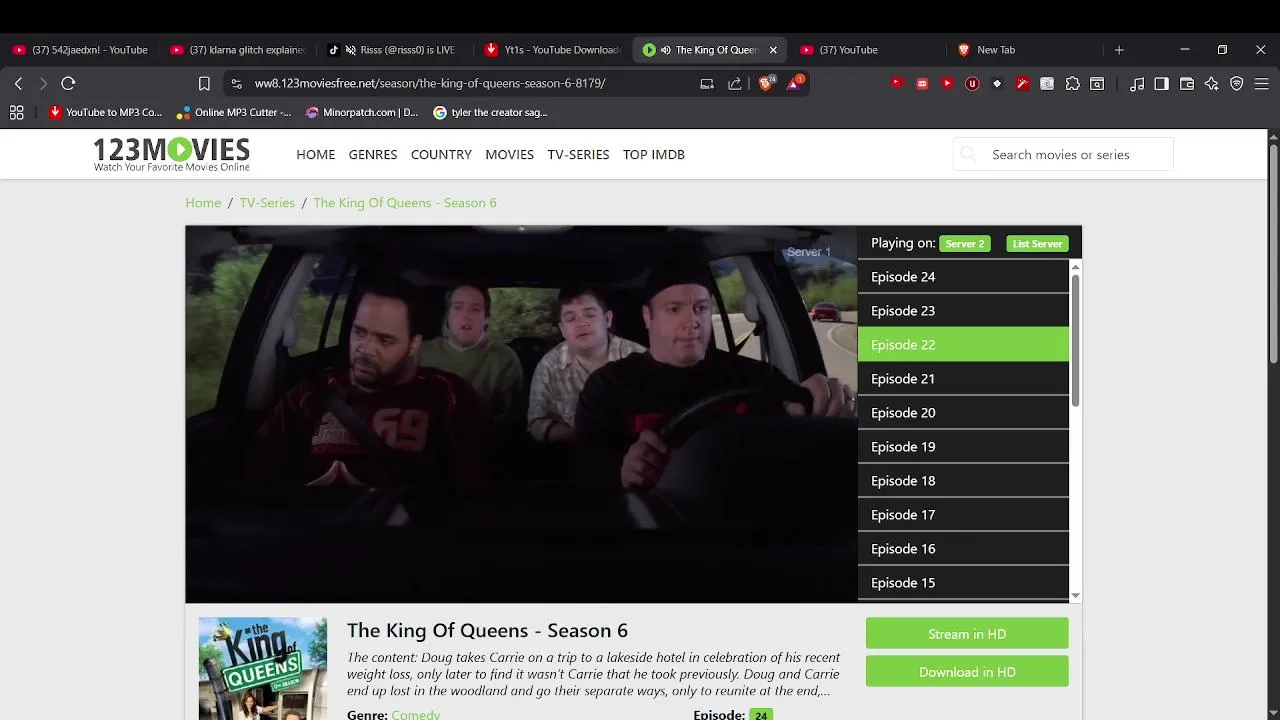The height and width of the screenshot is (720, 1280).
Task: Click the install-app screen icon in the address bar
Action: pyautogui.click(x=707, y=84)
